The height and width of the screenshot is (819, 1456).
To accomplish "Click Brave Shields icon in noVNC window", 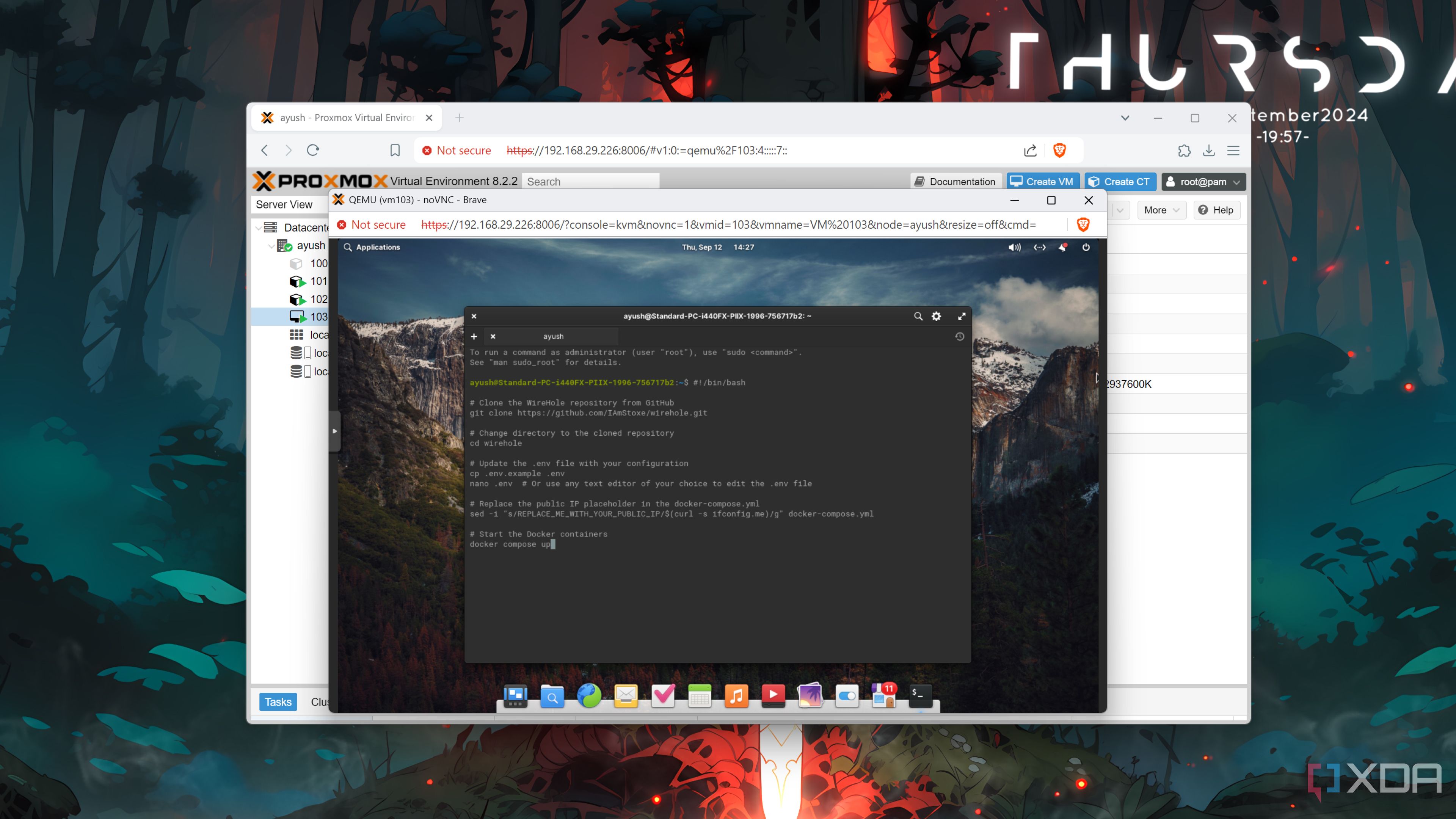I will pos(1083,224).
